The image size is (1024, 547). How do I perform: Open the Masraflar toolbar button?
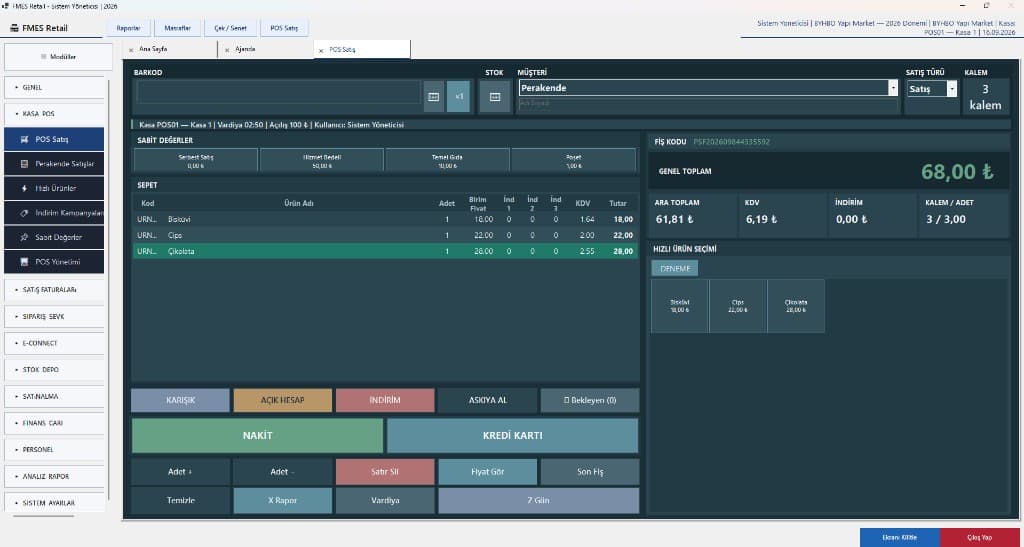pos(177,28)
